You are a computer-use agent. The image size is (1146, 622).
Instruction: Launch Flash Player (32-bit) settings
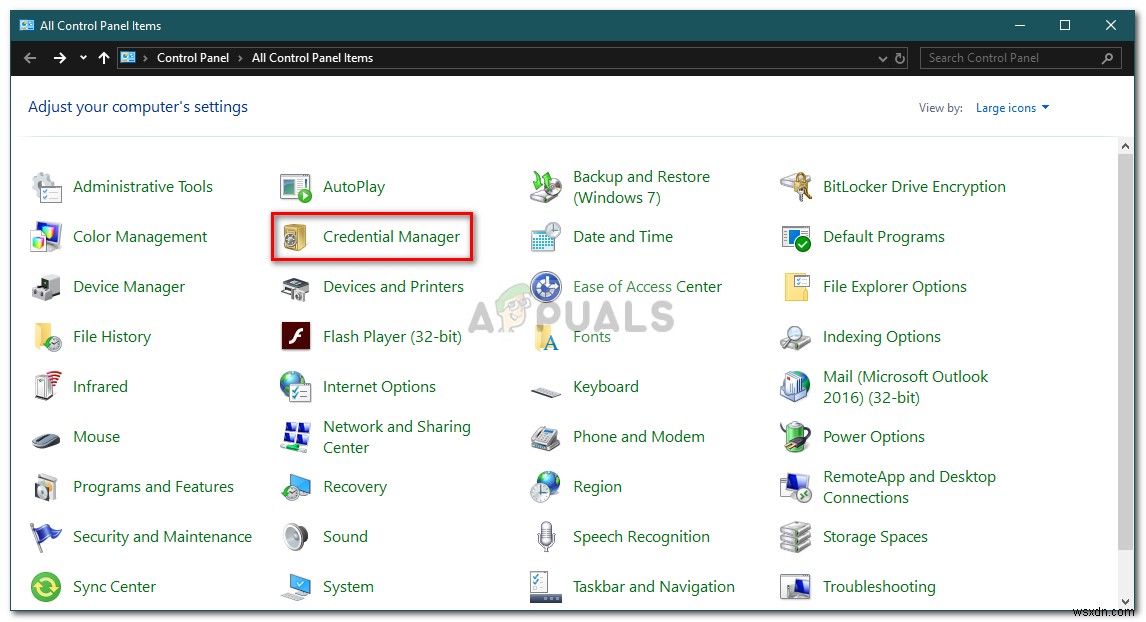click(x=391, y=337)
